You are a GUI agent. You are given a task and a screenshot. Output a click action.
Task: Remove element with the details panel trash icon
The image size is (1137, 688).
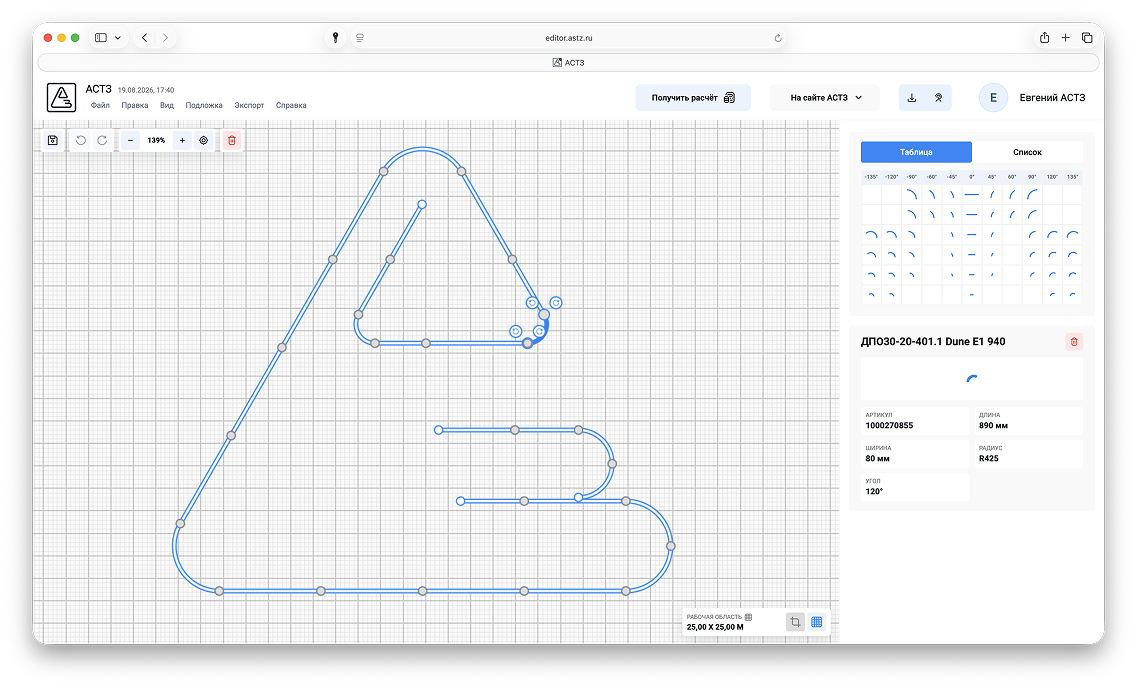click(x=1074, y=341)
